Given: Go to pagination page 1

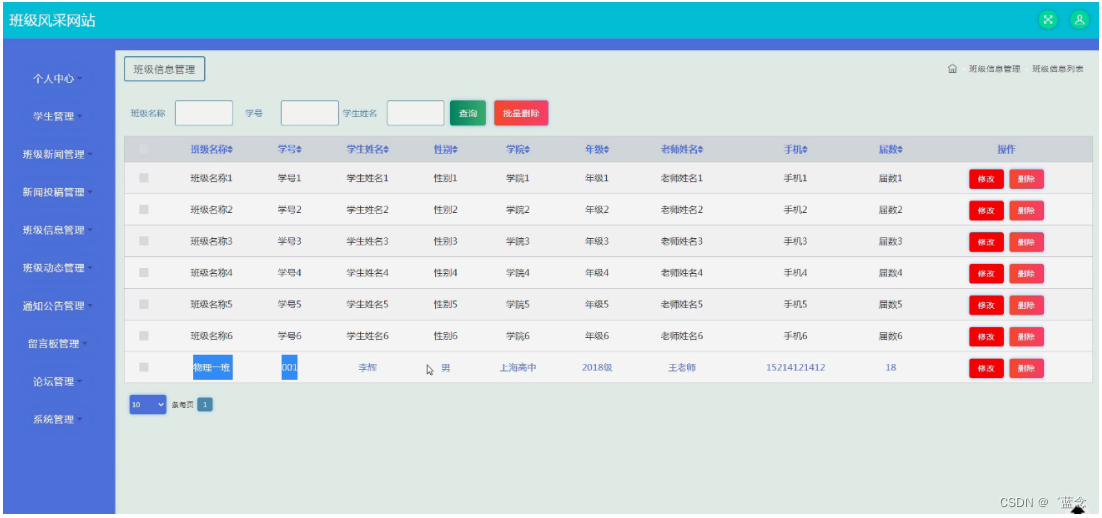Looking at the screenshot, I should tap(205, 405).
